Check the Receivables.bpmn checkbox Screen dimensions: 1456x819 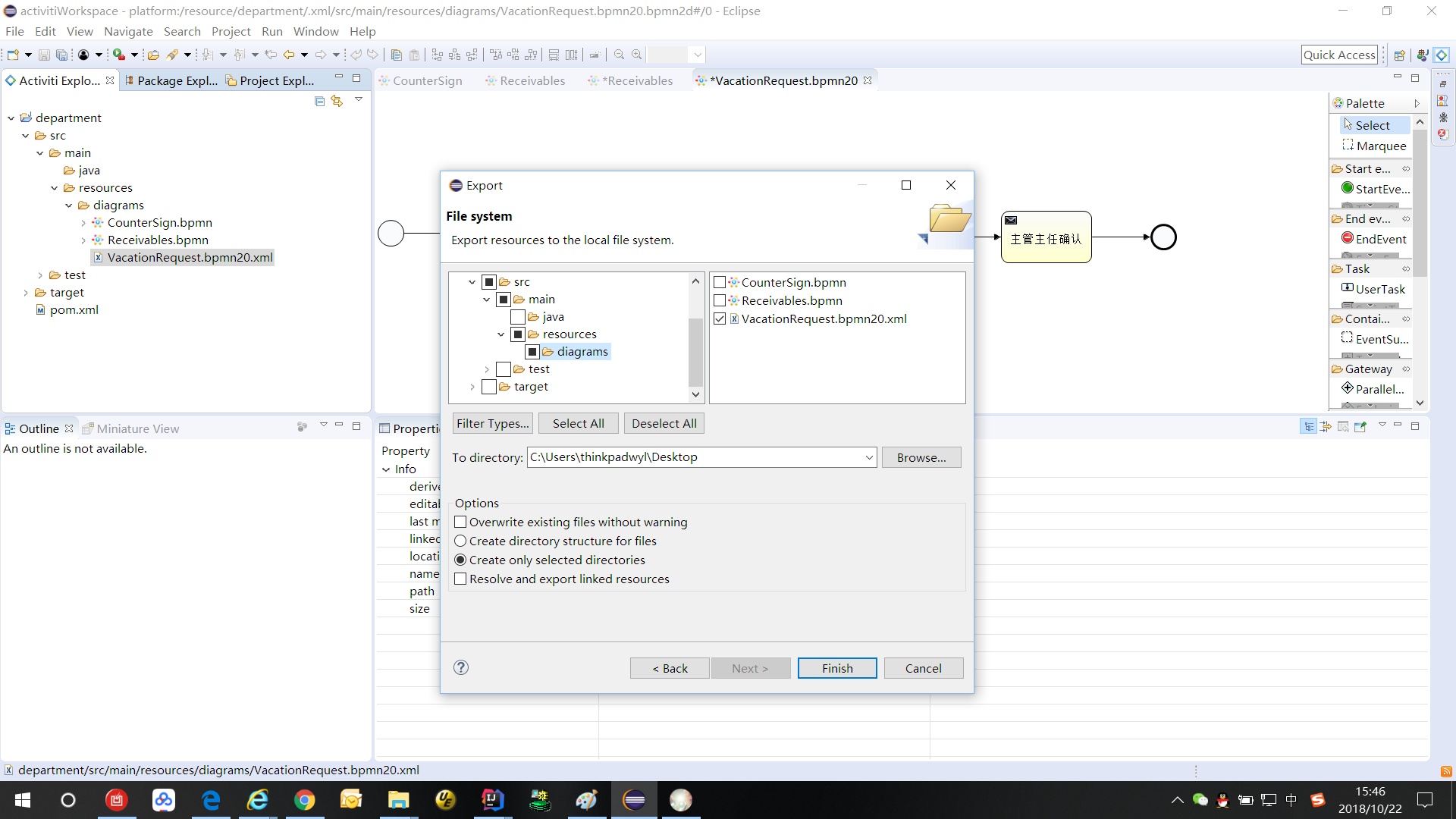tap(720, 300)
